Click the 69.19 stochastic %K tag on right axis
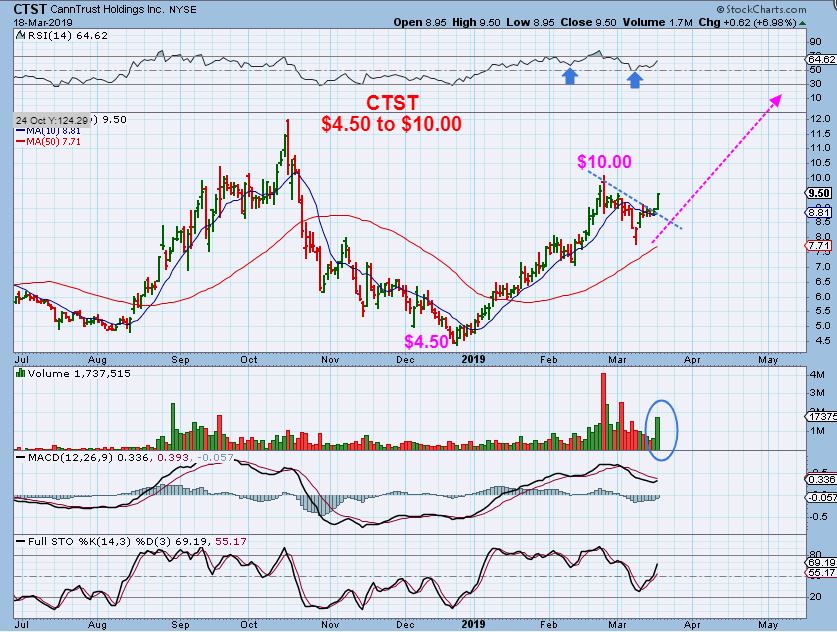Image resolution: width=837 pixels, height=632 pixels. [822, 563]
